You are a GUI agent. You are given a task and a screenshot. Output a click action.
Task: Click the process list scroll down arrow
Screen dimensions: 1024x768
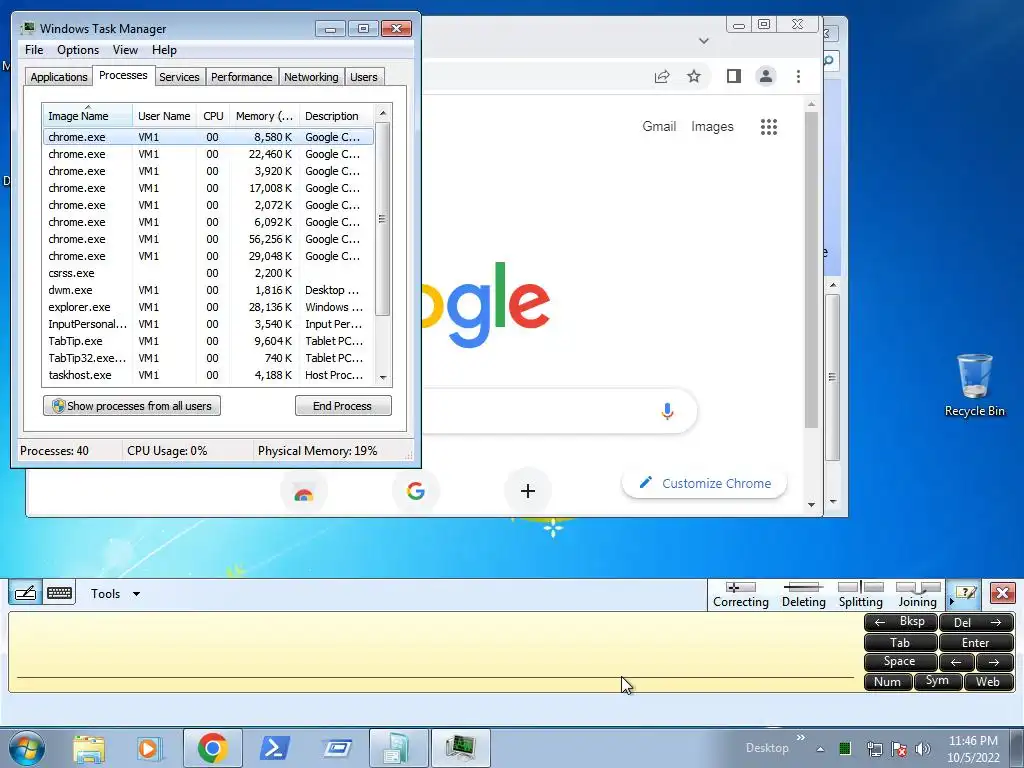(383, 377)
